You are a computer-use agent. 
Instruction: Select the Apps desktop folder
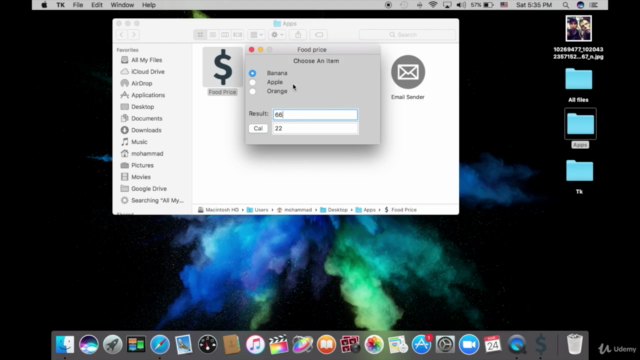tap(580, 124)
